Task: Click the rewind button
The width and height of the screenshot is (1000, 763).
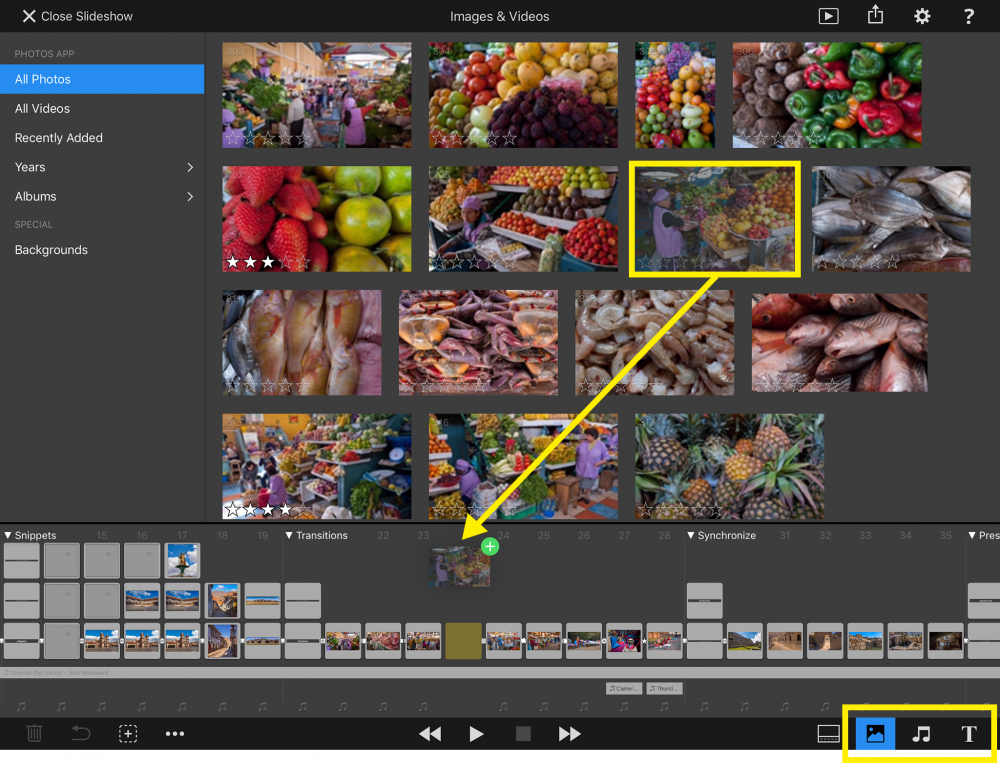Action: [430, 734]
